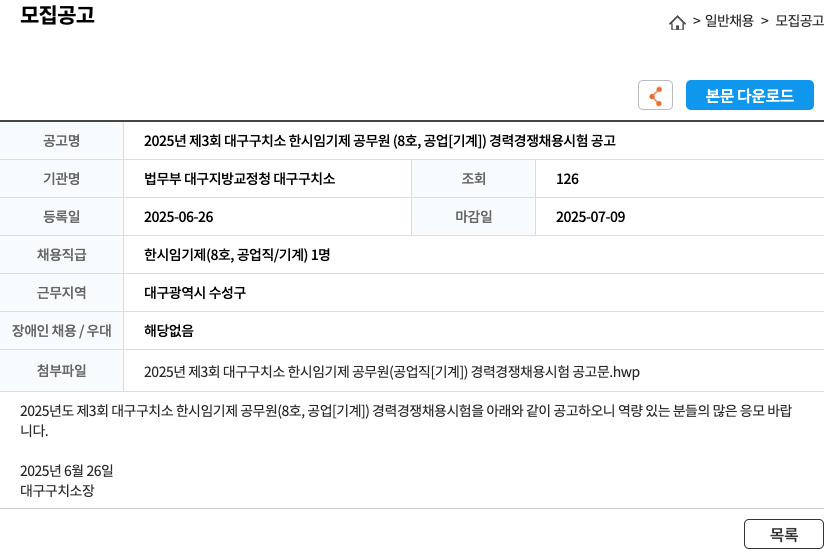Click the announcement body paragraph
Image resolution: width=824 pixels, height=549 pixels.
point(406,420)
